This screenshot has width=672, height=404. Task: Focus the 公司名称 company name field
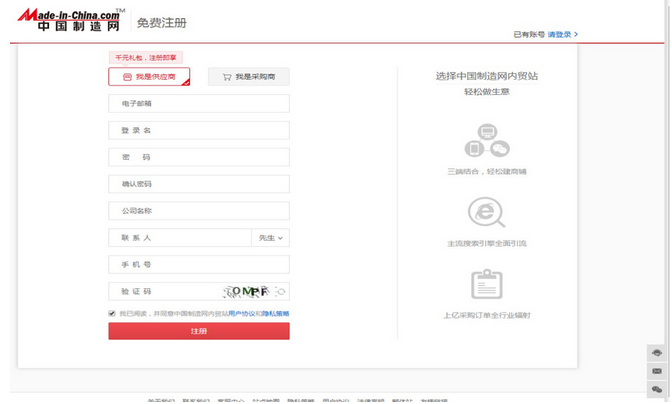(x=199, y=211)
